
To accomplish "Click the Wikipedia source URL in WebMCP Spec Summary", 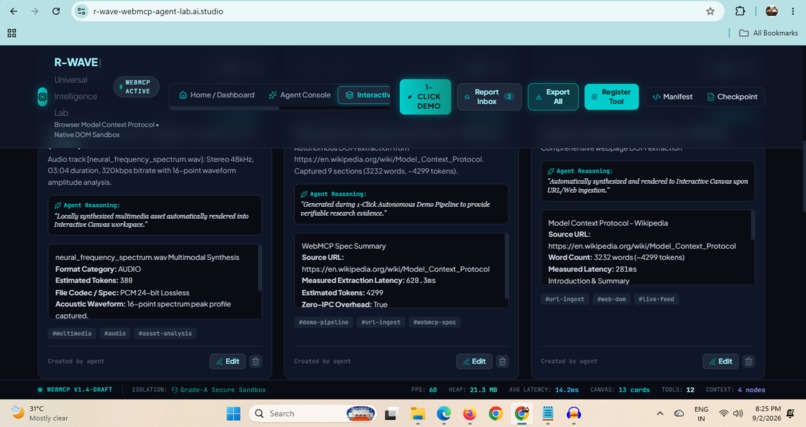I will (x=395, y=269).
